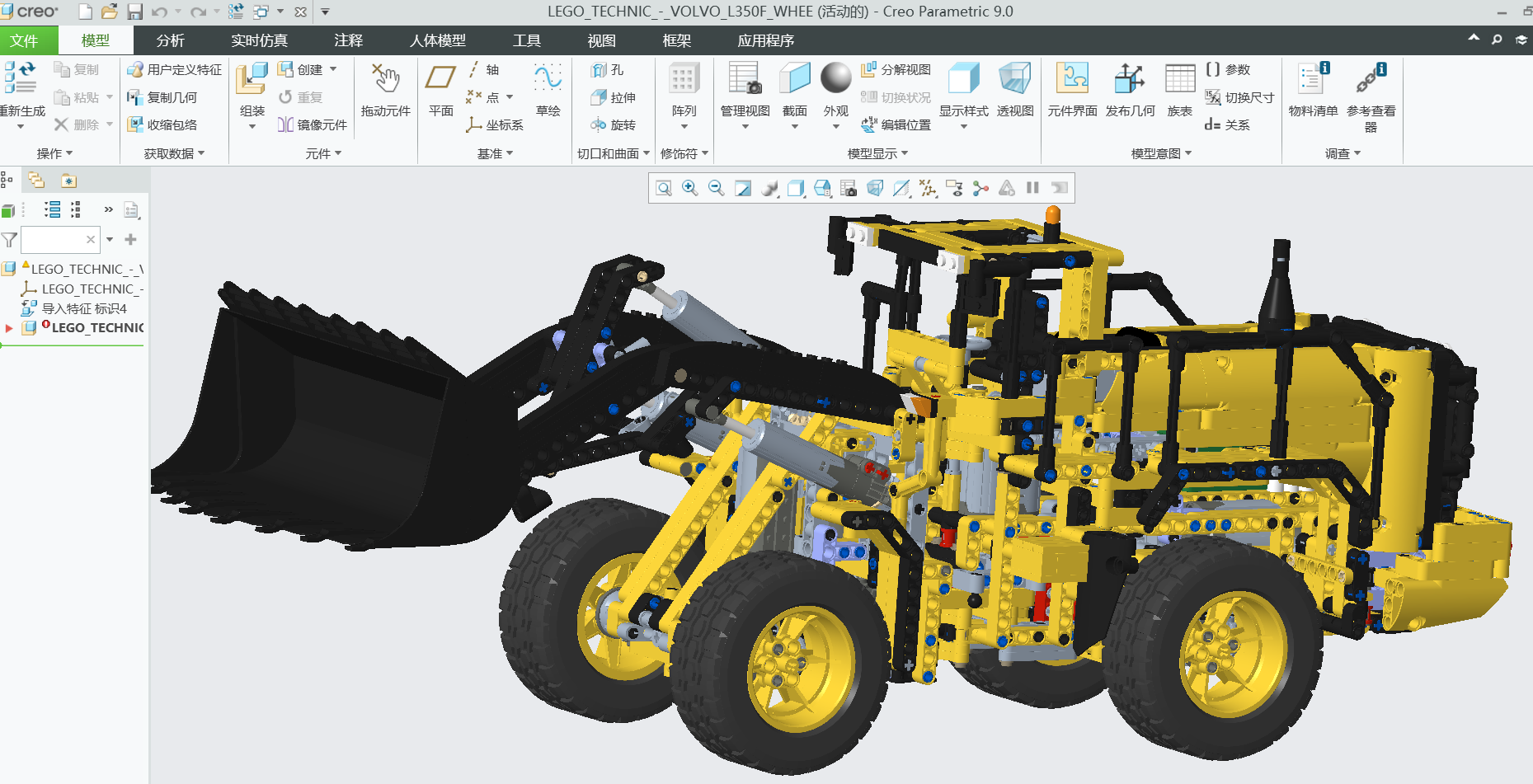Click the view manager camera icon

(849, 189)
